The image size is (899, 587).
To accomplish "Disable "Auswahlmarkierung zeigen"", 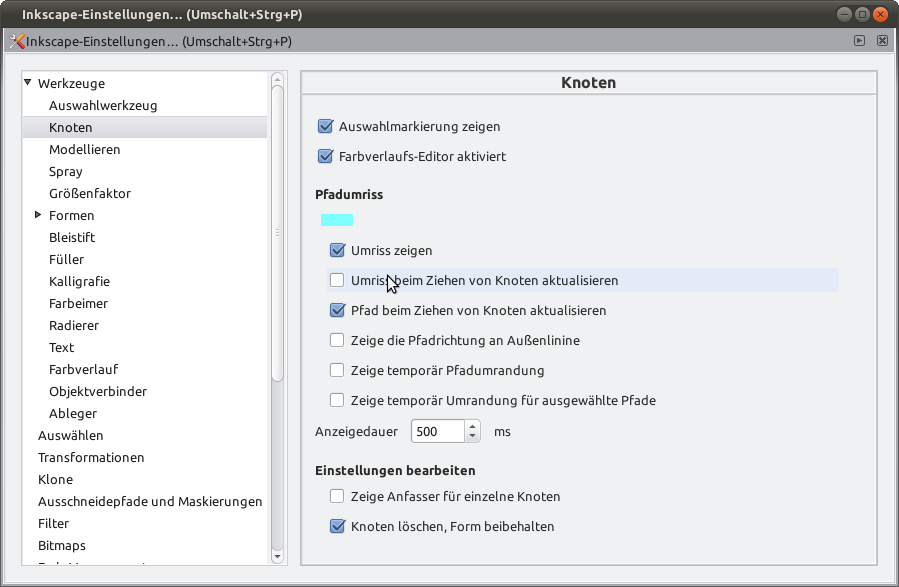I will coord(324,126).
